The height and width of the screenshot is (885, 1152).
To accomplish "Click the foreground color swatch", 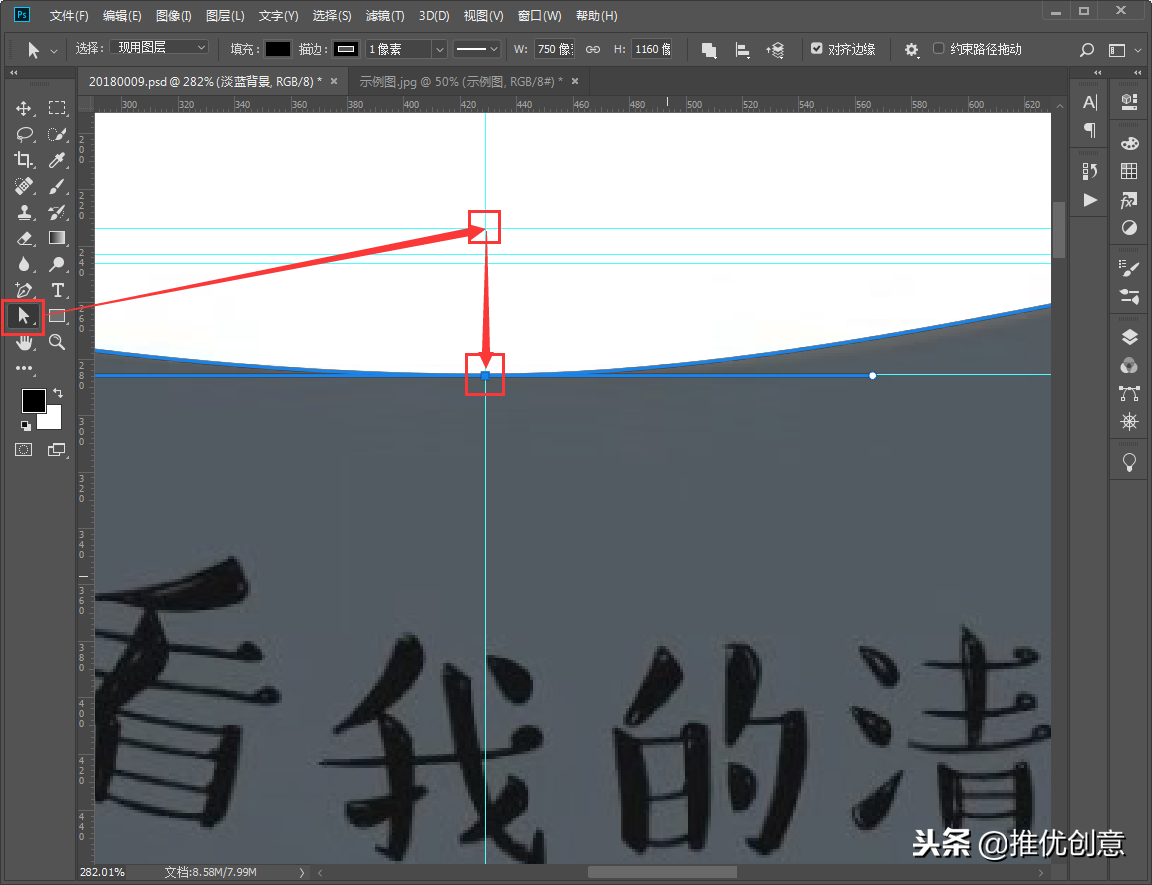I will pos(33,401).
